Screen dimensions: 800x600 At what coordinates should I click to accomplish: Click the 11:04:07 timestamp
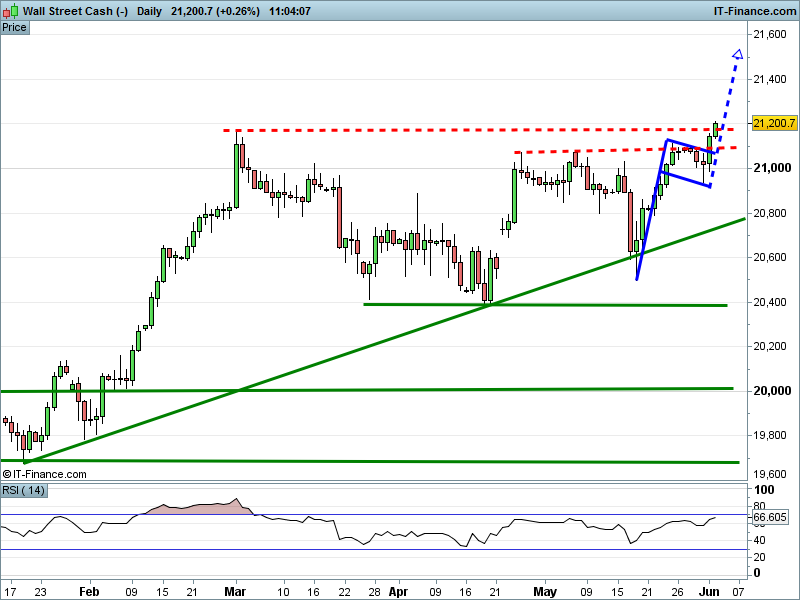click(x=290, y=11)
